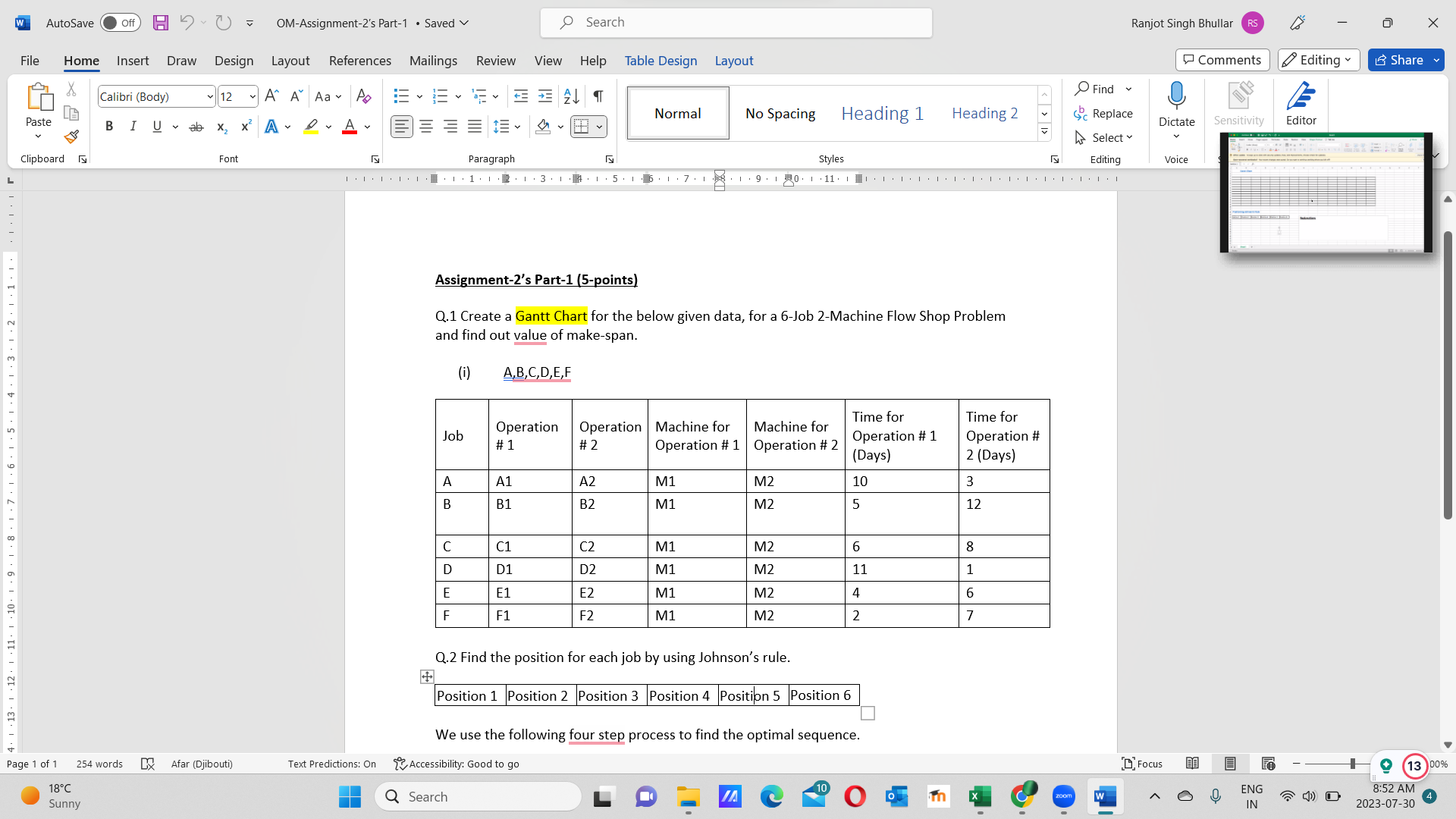This screenshot has height=819, width=1456.
Task: Toggle Italic formatting on text
Action: pyautogui.click(x=132, y=127)
